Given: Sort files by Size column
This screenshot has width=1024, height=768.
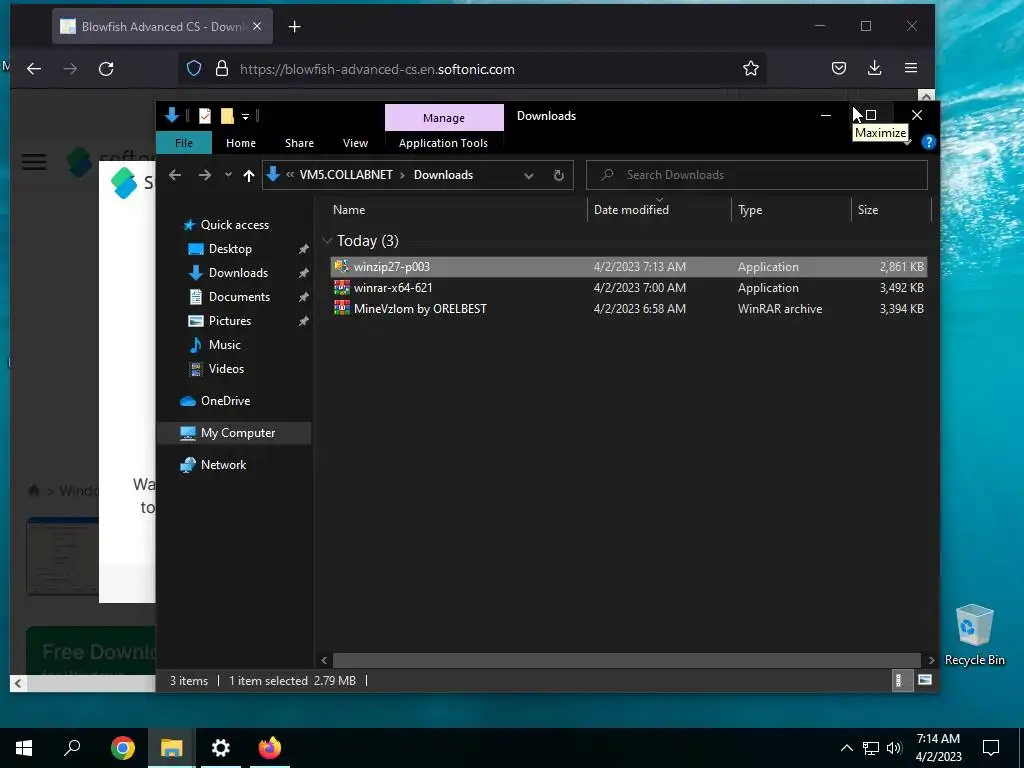Looking at the screenshot, I should click(867, 210).
